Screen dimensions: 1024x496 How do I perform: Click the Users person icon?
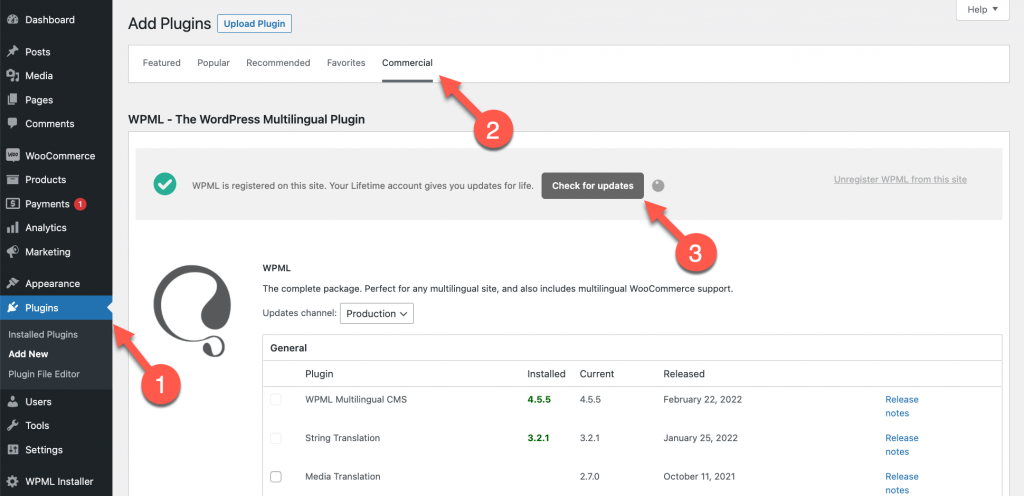pyautogui.click(x=12, y=401)
